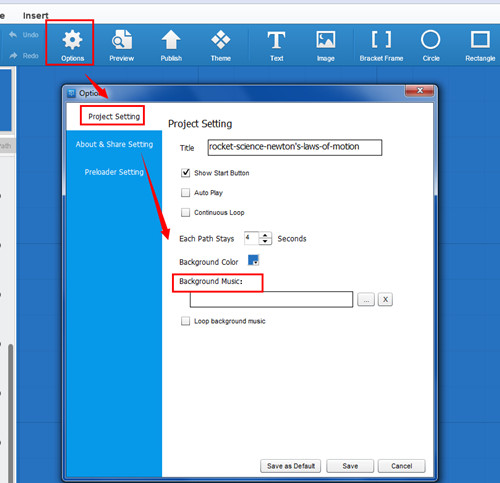Click the Preview toolbar icon

point(122,40)
